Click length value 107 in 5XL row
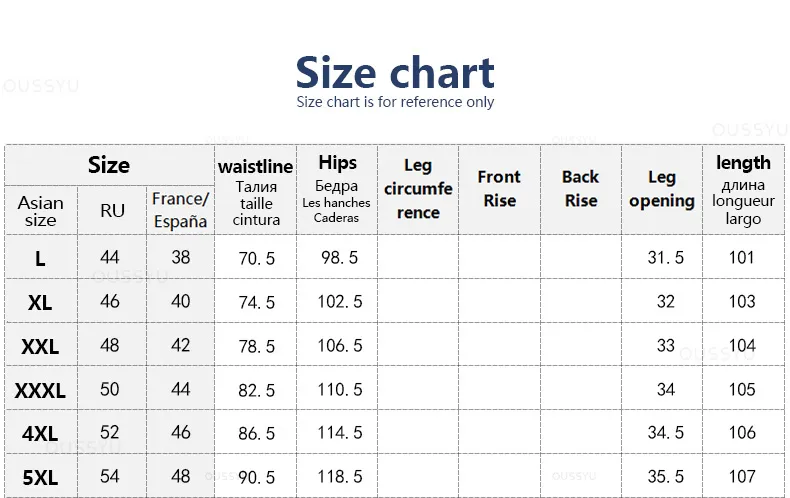Viewport: 790px width, 498px height. 742,477
